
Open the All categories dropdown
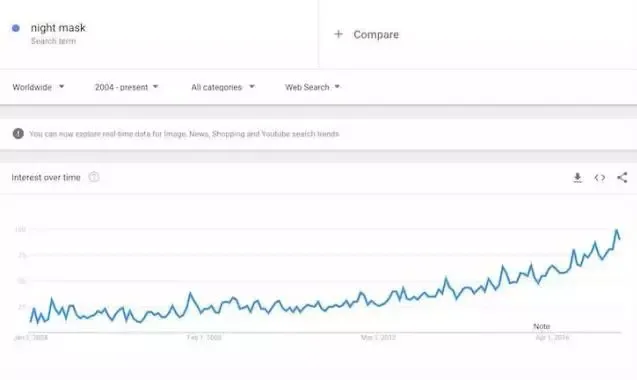coord(223,87)
